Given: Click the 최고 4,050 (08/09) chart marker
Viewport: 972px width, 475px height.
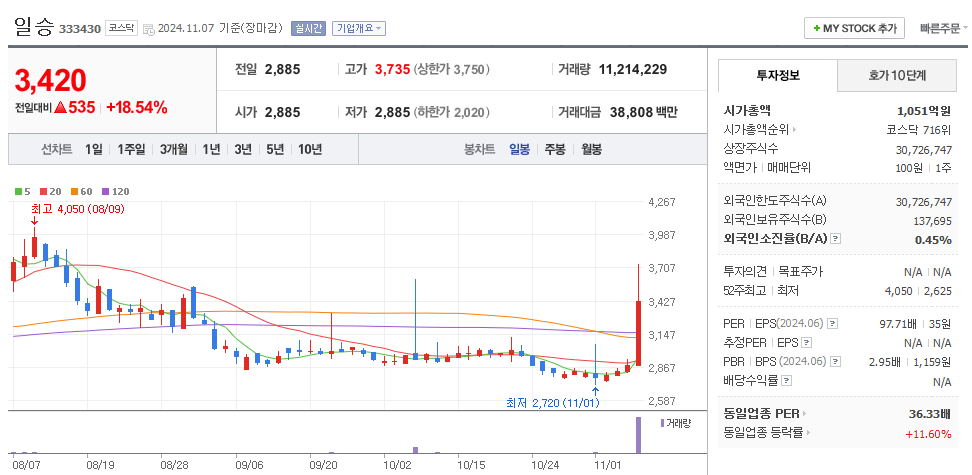Looking at the screenshot, I should (x=77, y=209).
